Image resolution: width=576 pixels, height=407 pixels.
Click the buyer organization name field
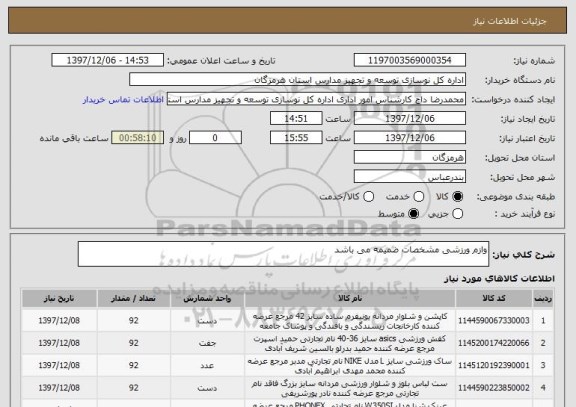point(298,80)
